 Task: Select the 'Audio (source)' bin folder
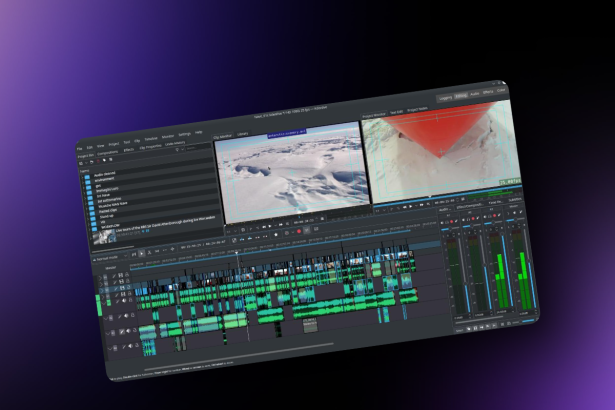[x=103, y=171]
